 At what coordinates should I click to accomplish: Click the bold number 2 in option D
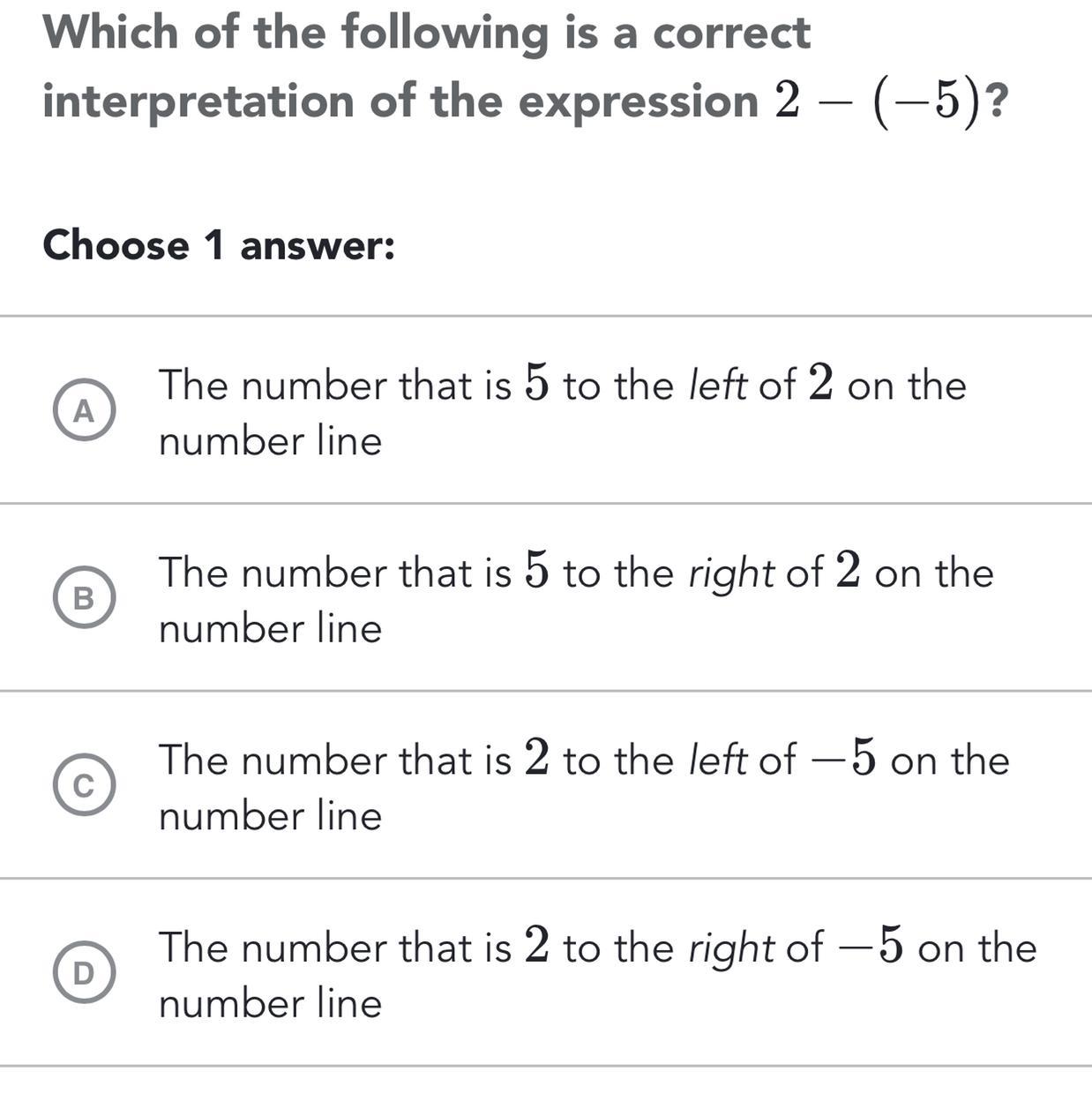(536, 947)
